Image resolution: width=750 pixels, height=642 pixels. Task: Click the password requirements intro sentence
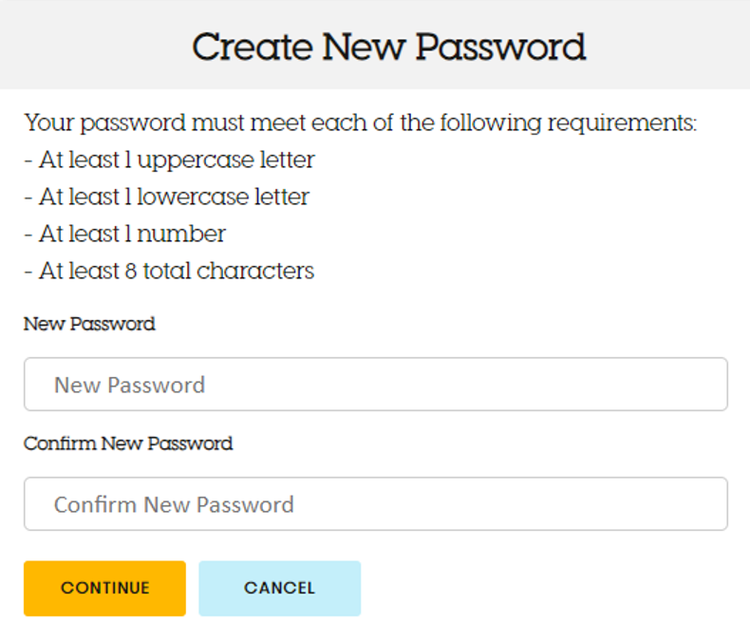coord(360,123)
